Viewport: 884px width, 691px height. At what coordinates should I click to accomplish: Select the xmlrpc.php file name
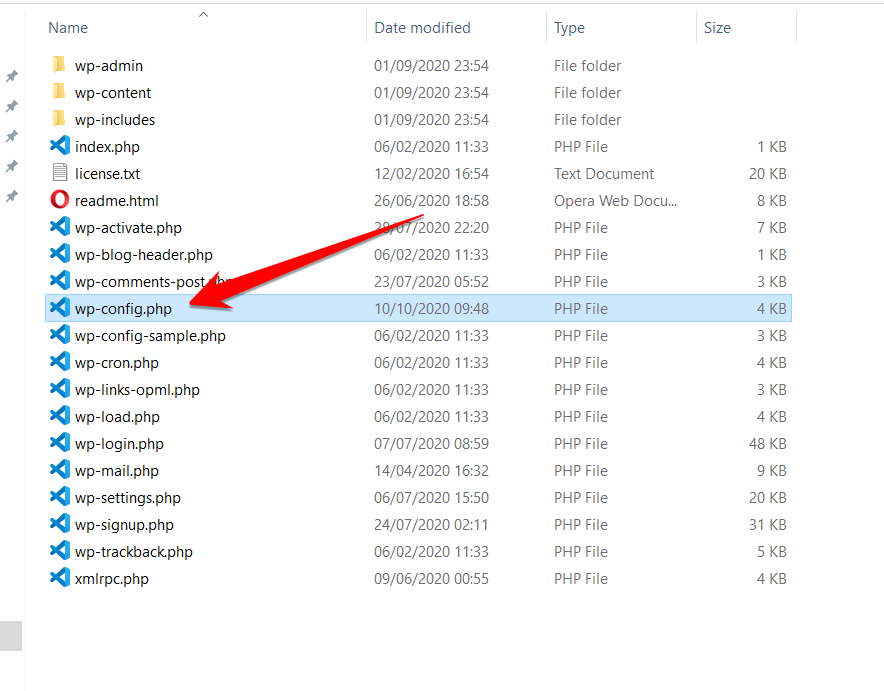pos(112,579)
